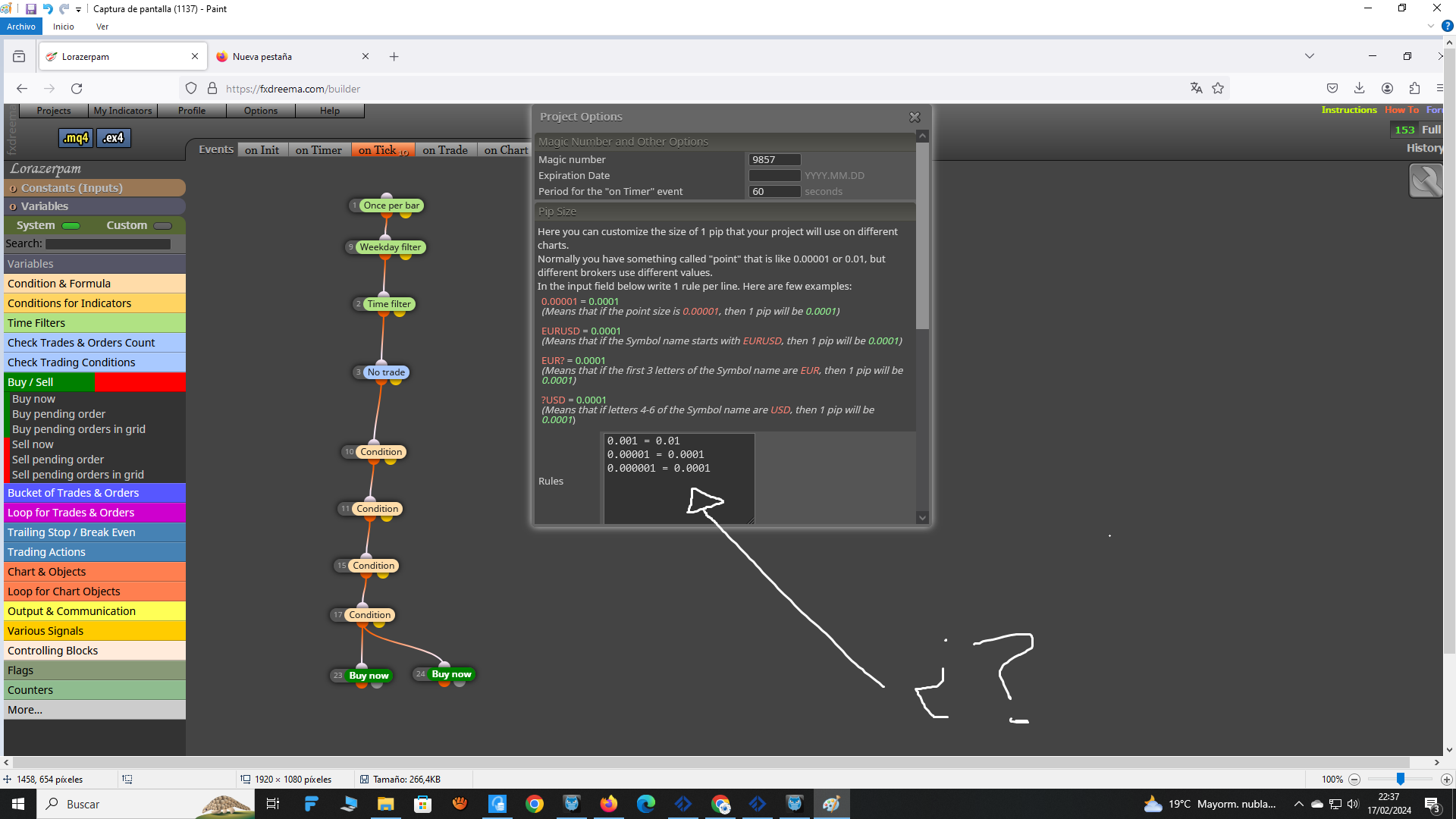Open Firefox from the Windows taskbar

coord(608,804)
